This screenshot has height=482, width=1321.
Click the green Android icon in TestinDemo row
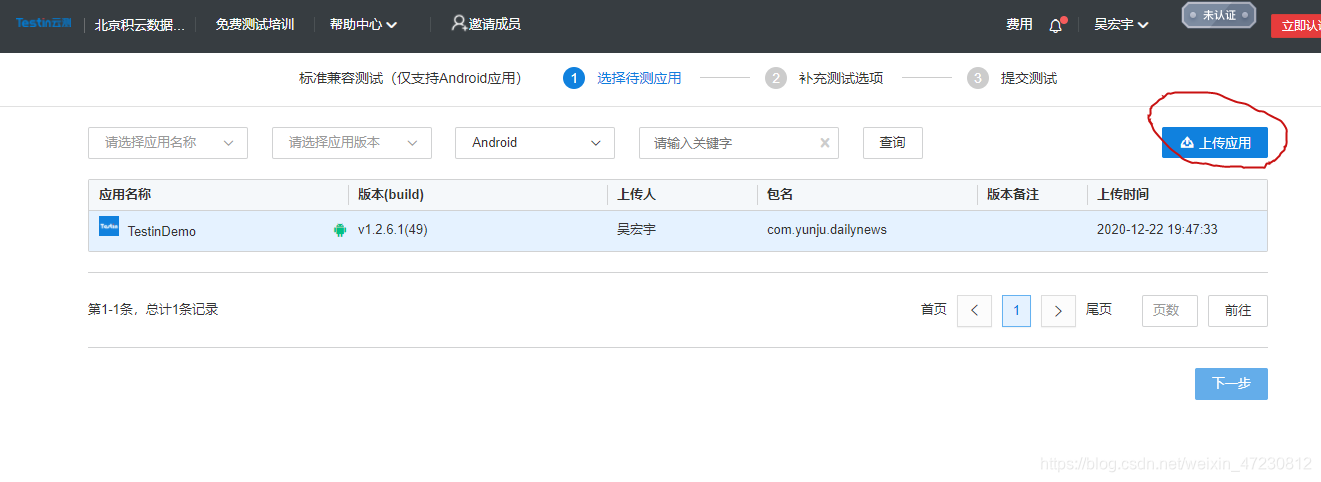[340, 230]
